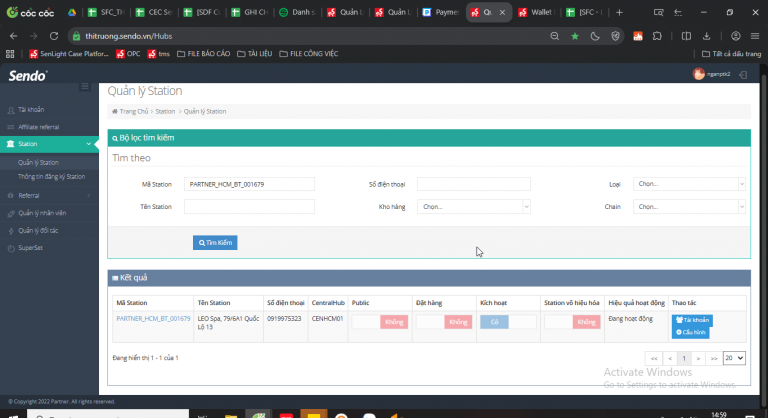
Task: Open the page size dropdown showing 20
Action: [x=734, y=358]
